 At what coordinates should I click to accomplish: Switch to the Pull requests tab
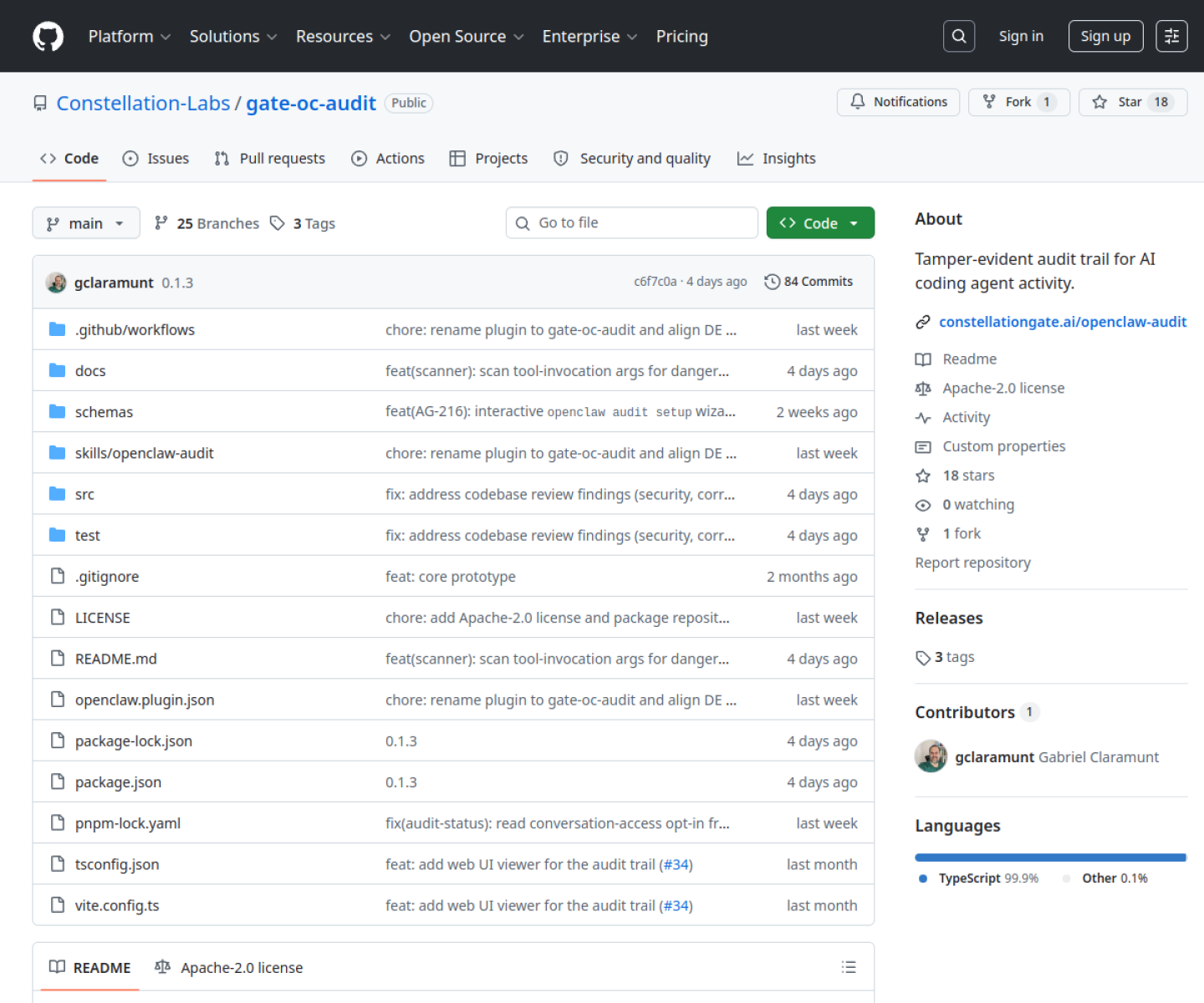click(x=270, y=159)
